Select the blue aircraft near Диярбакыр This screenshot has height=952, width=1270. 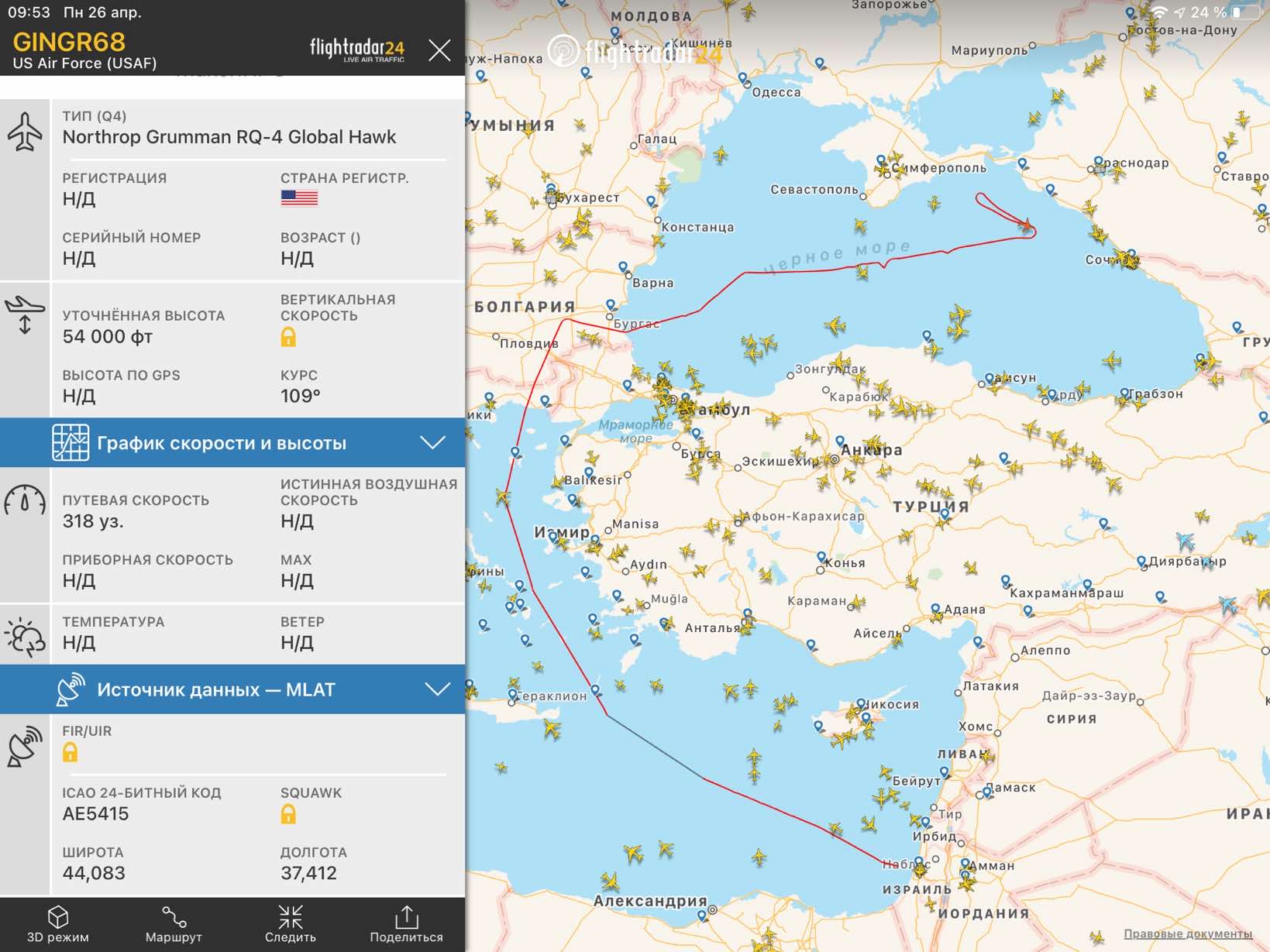[x=1185, y=540]
